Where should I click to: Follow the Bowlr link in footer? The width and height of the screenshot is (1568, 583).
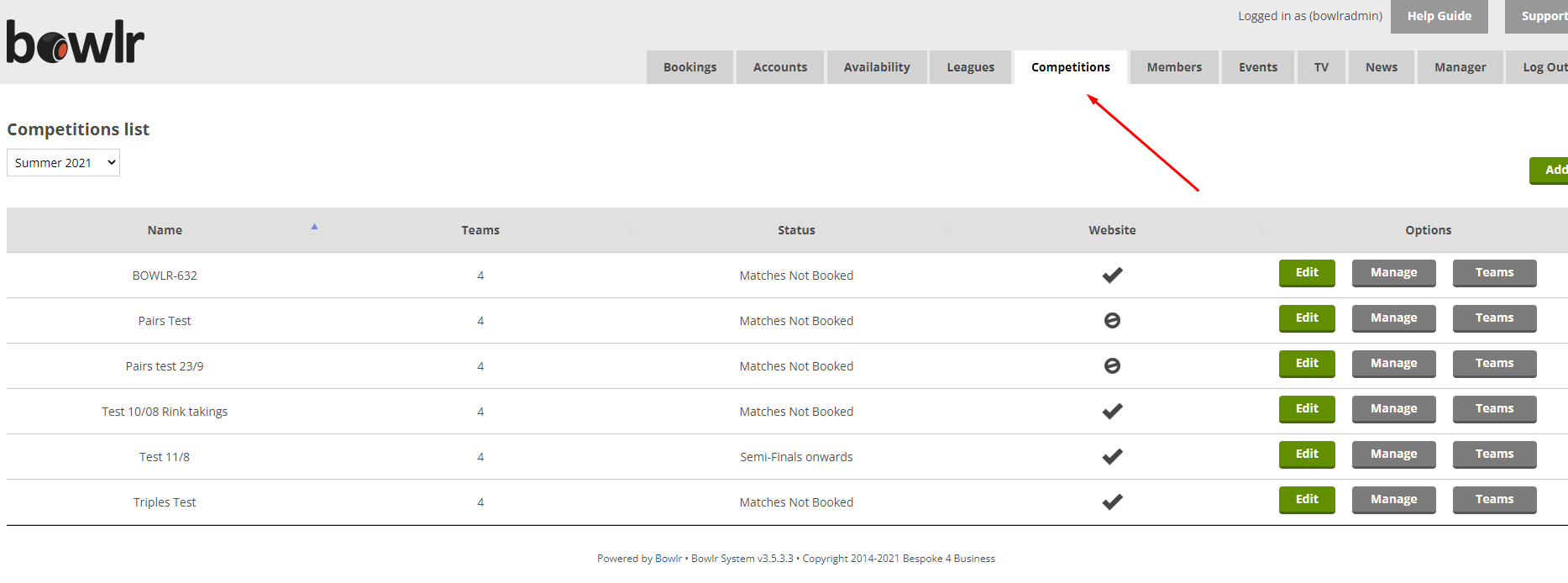pos(669,559)
